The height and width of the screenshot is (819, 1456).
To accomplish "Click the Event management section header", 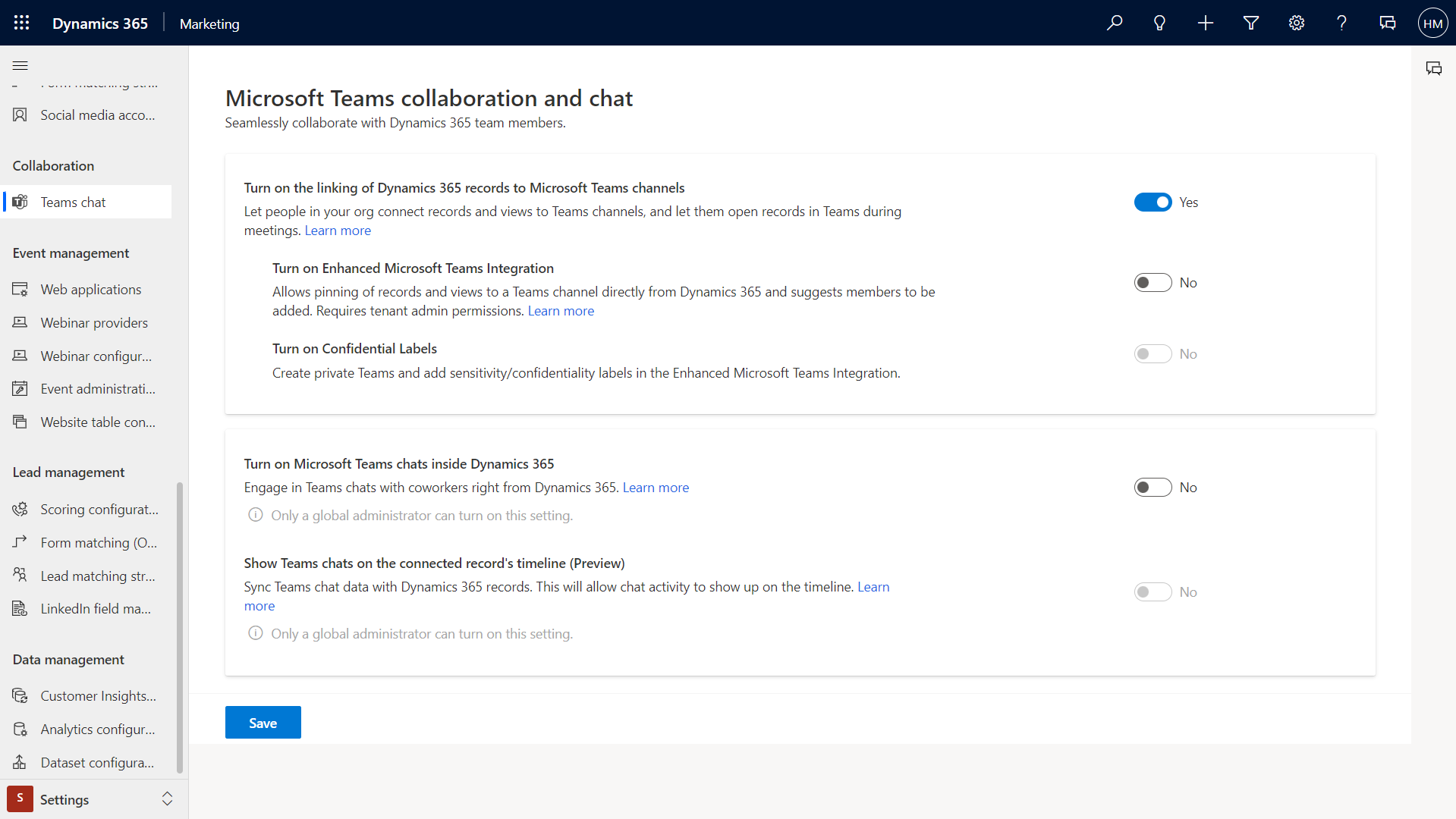I will pyautogui.click(x=71, y=253).
